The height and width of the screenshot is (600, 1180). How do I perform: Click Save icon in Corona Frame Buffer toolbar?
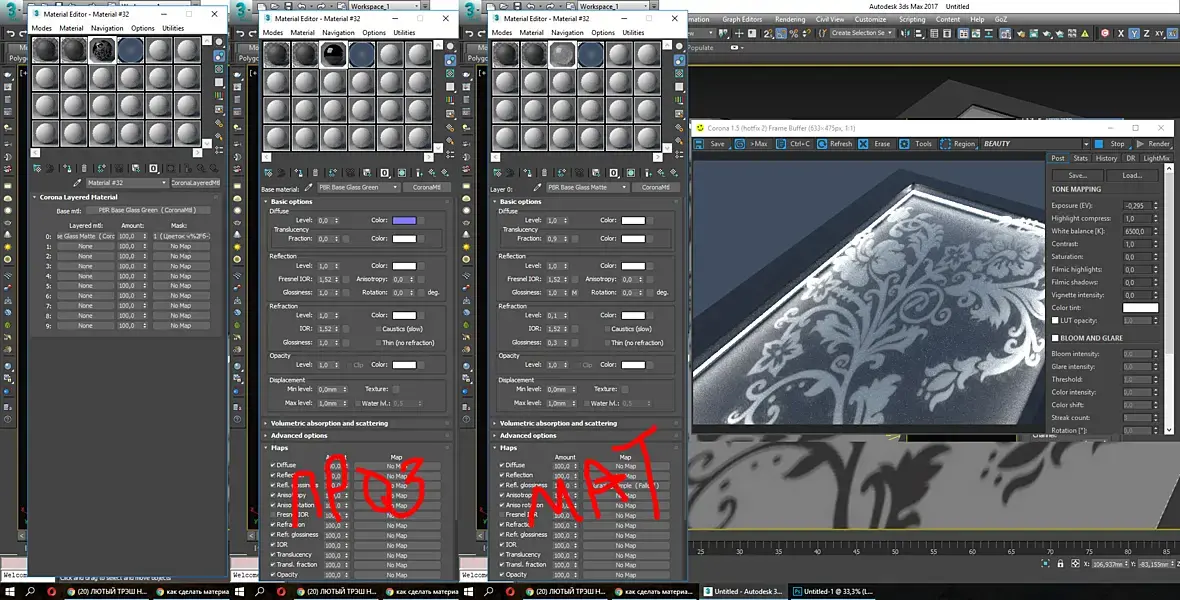click(700, 144)
